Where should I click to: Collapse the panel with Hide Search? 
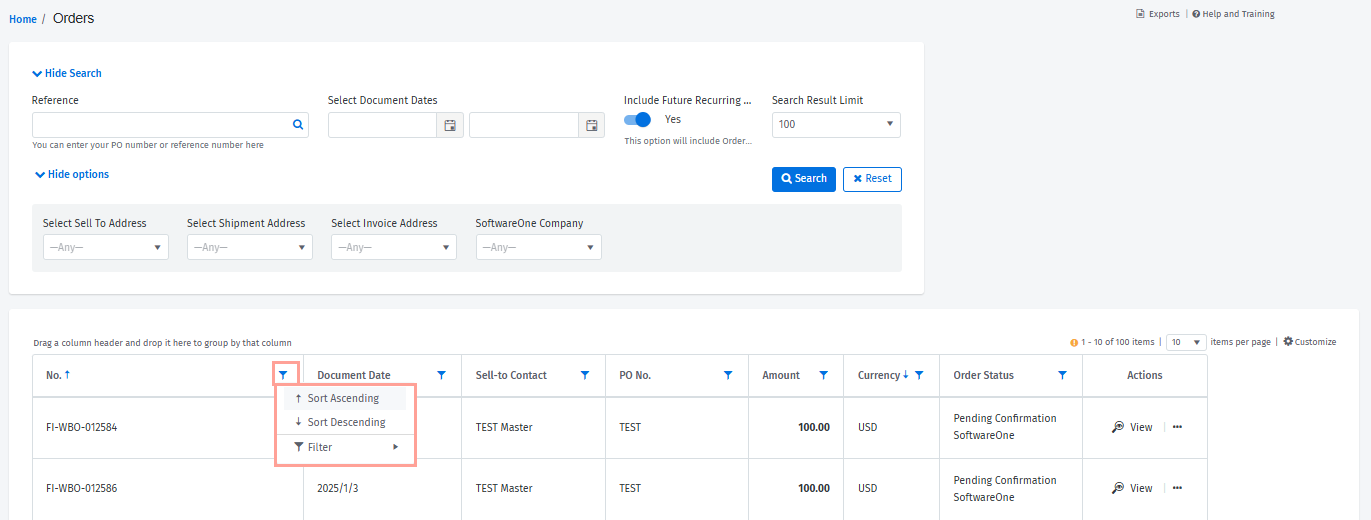pos(67,73)
